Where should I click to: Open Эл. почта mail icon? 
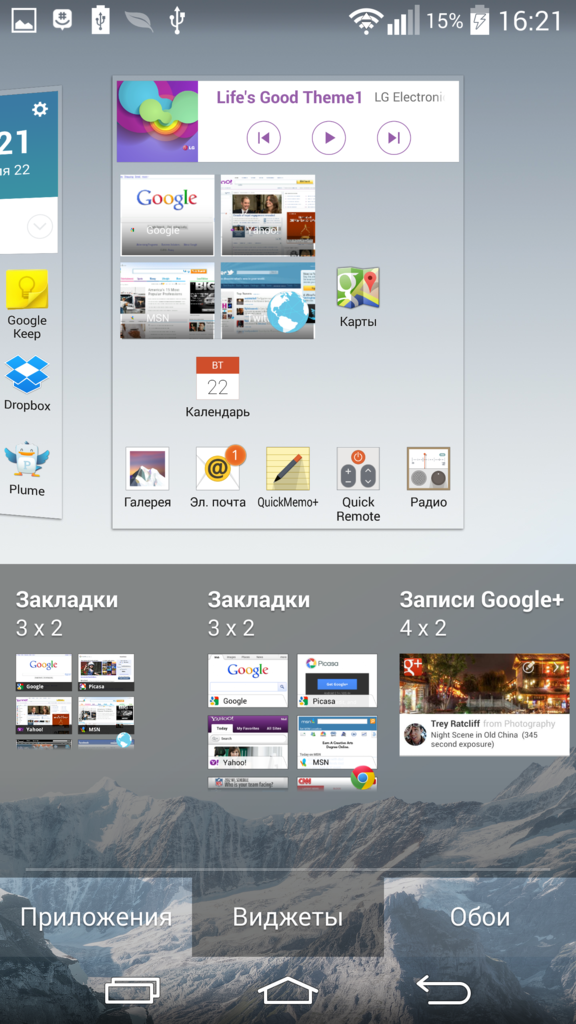click(219, 468)
